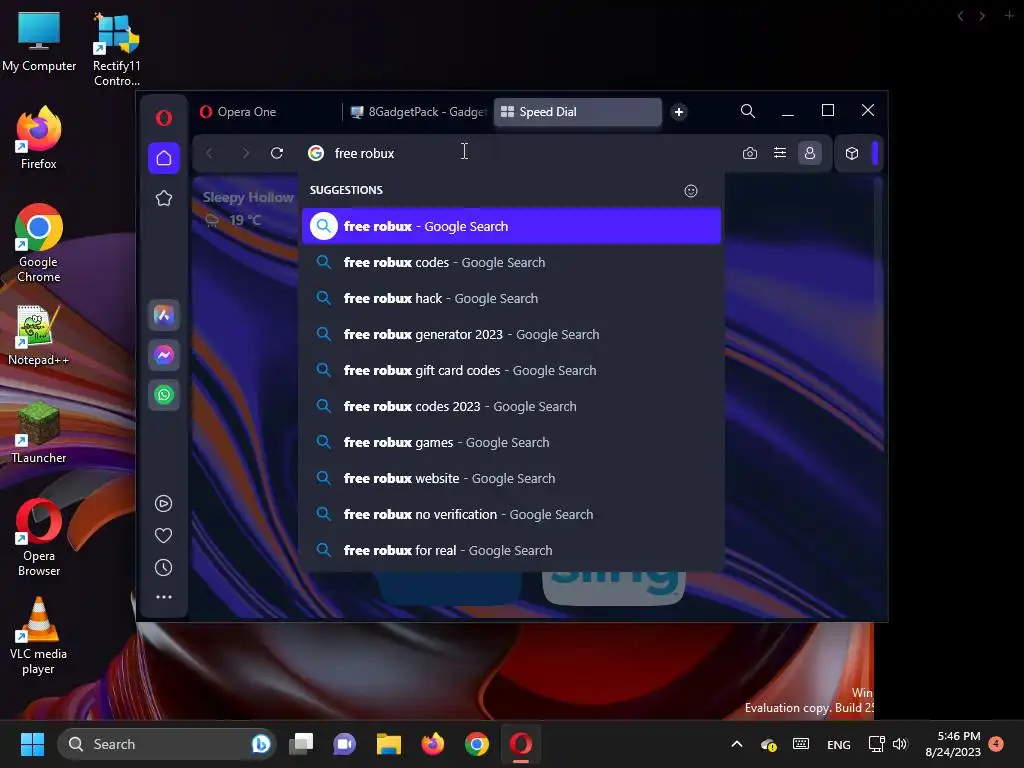
Task: Open Aria AI in Opera sidebar
Action: (164, 315)
